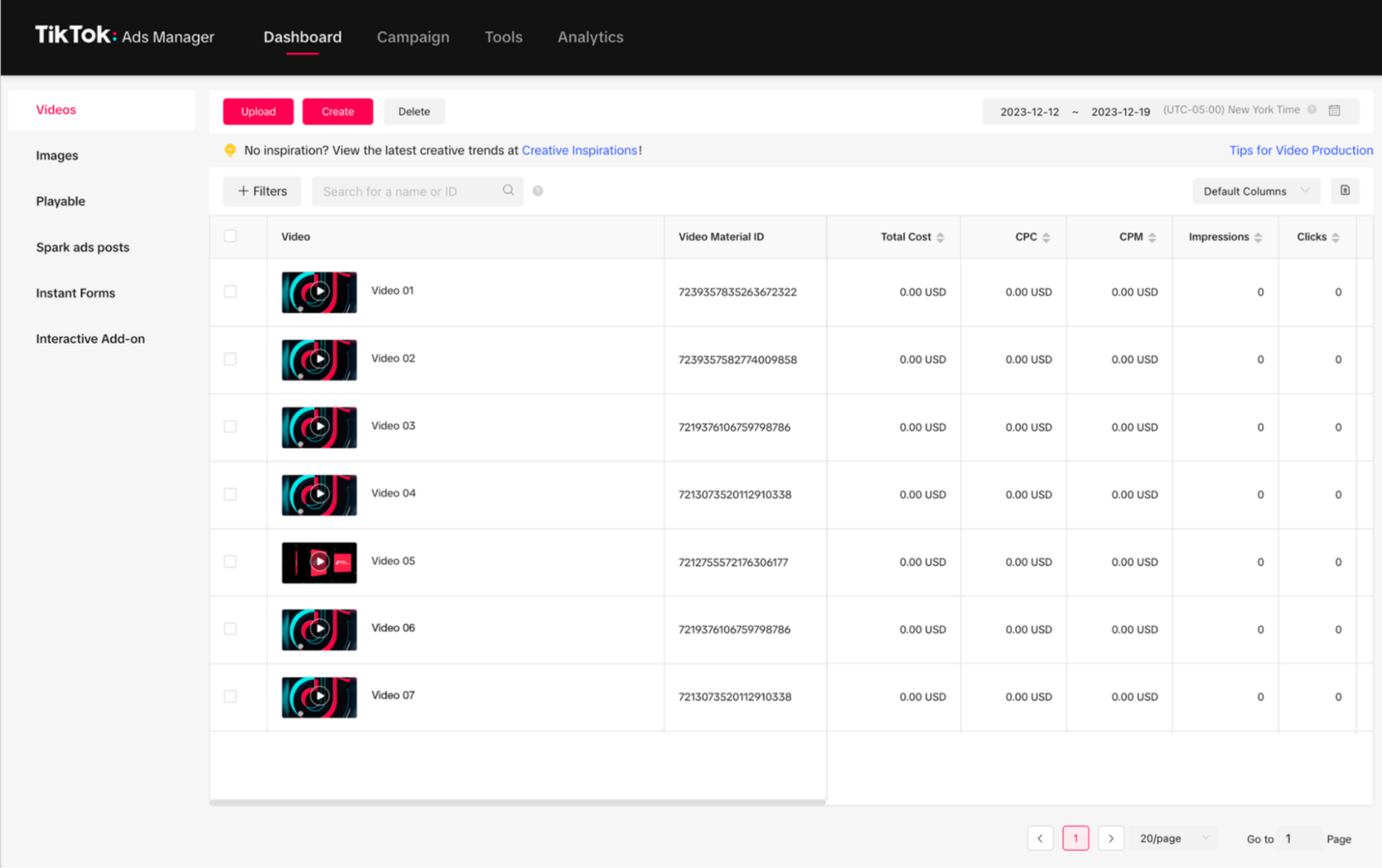Select the checkbox for Video 03

[230, 426]
